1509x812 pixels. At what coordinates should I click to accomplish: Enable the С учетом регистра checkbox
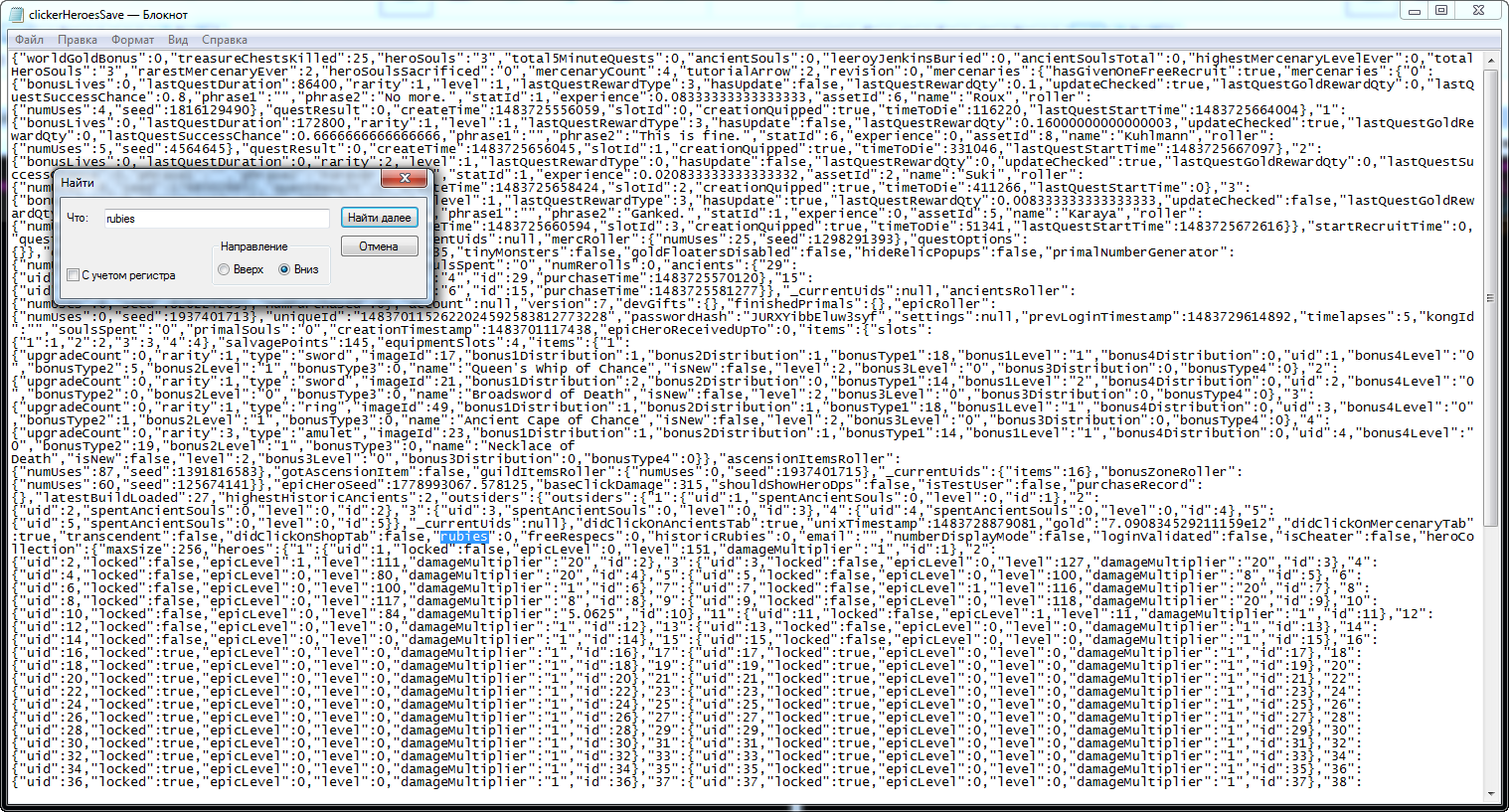[x=73, y=275]
